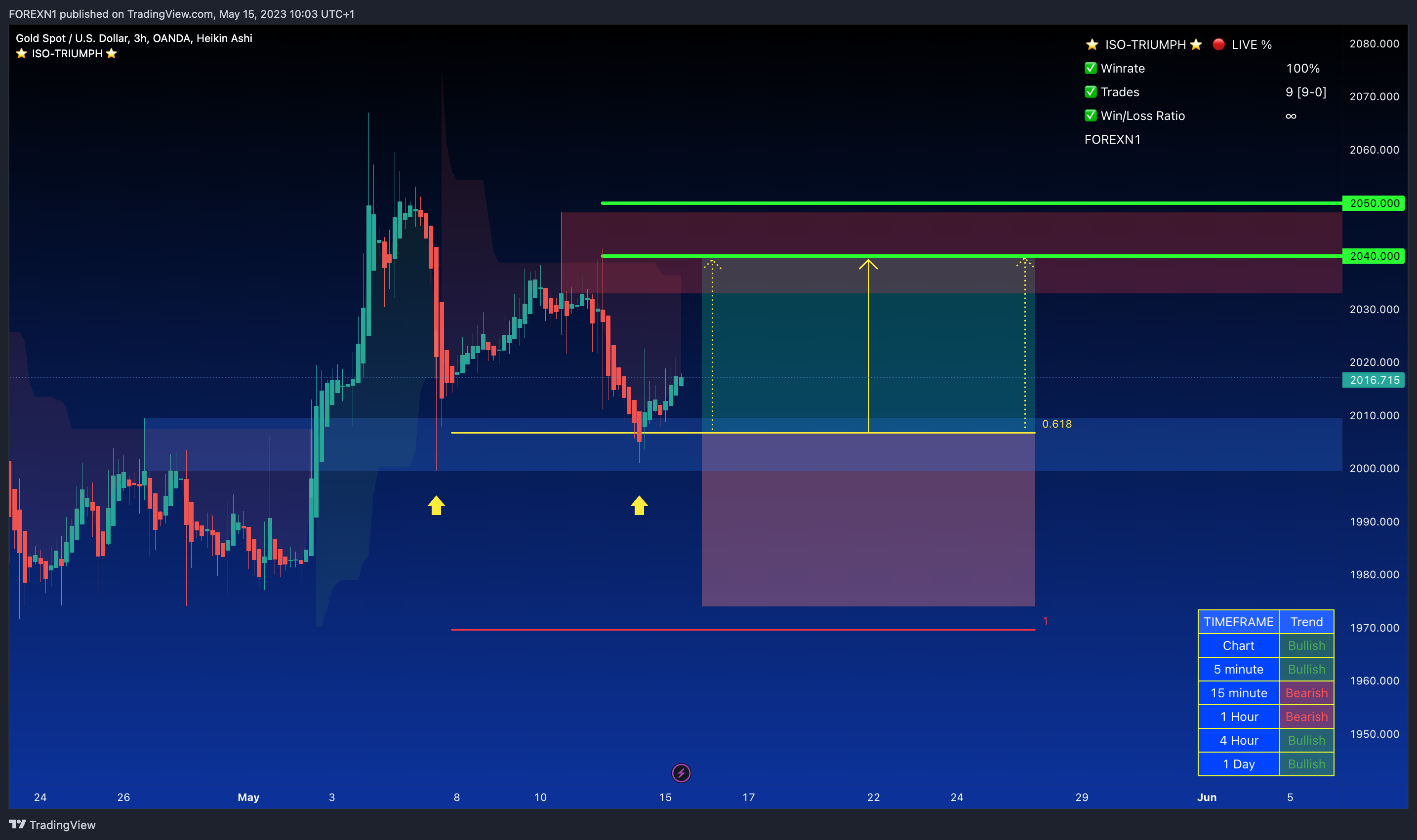The image size is (1417, 840).
Task: Click the Trend table header cell
Action: click(x=1306, y=622)
